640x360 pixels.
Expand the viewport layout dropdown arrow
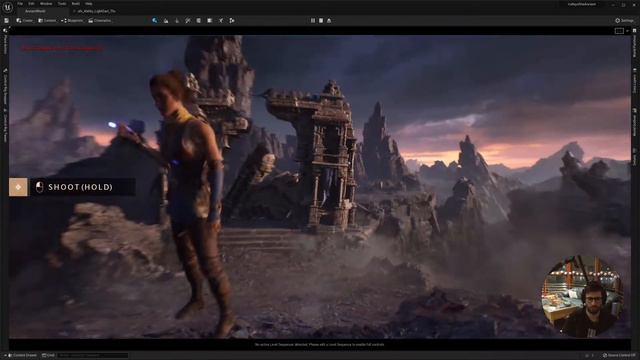click(627, 31)
